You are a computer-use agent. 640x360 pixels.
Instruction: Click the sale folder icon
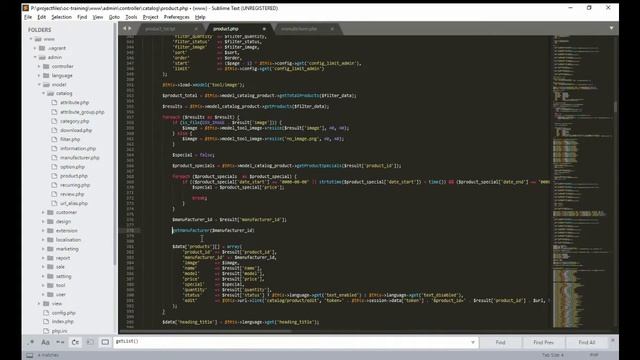click(x=50, y=267)
